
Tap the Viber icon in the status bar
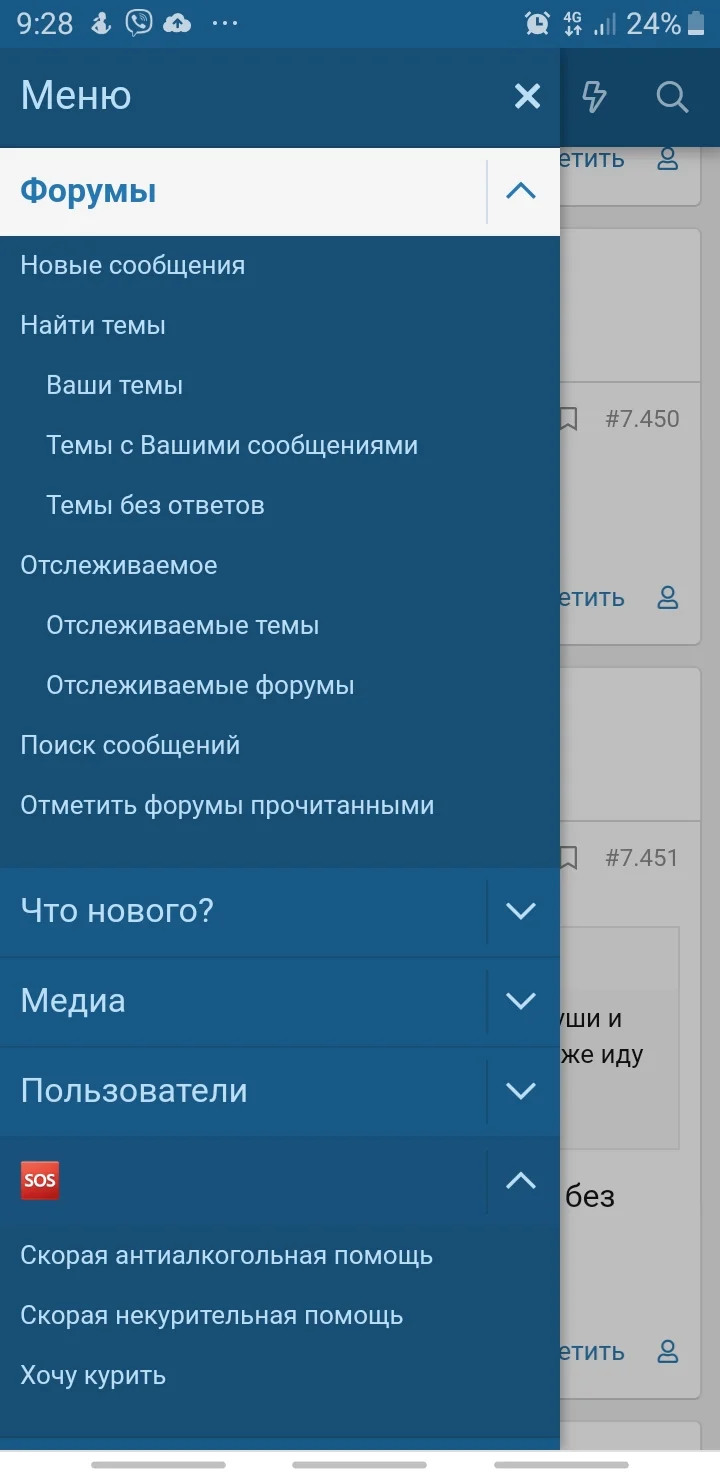139,22
